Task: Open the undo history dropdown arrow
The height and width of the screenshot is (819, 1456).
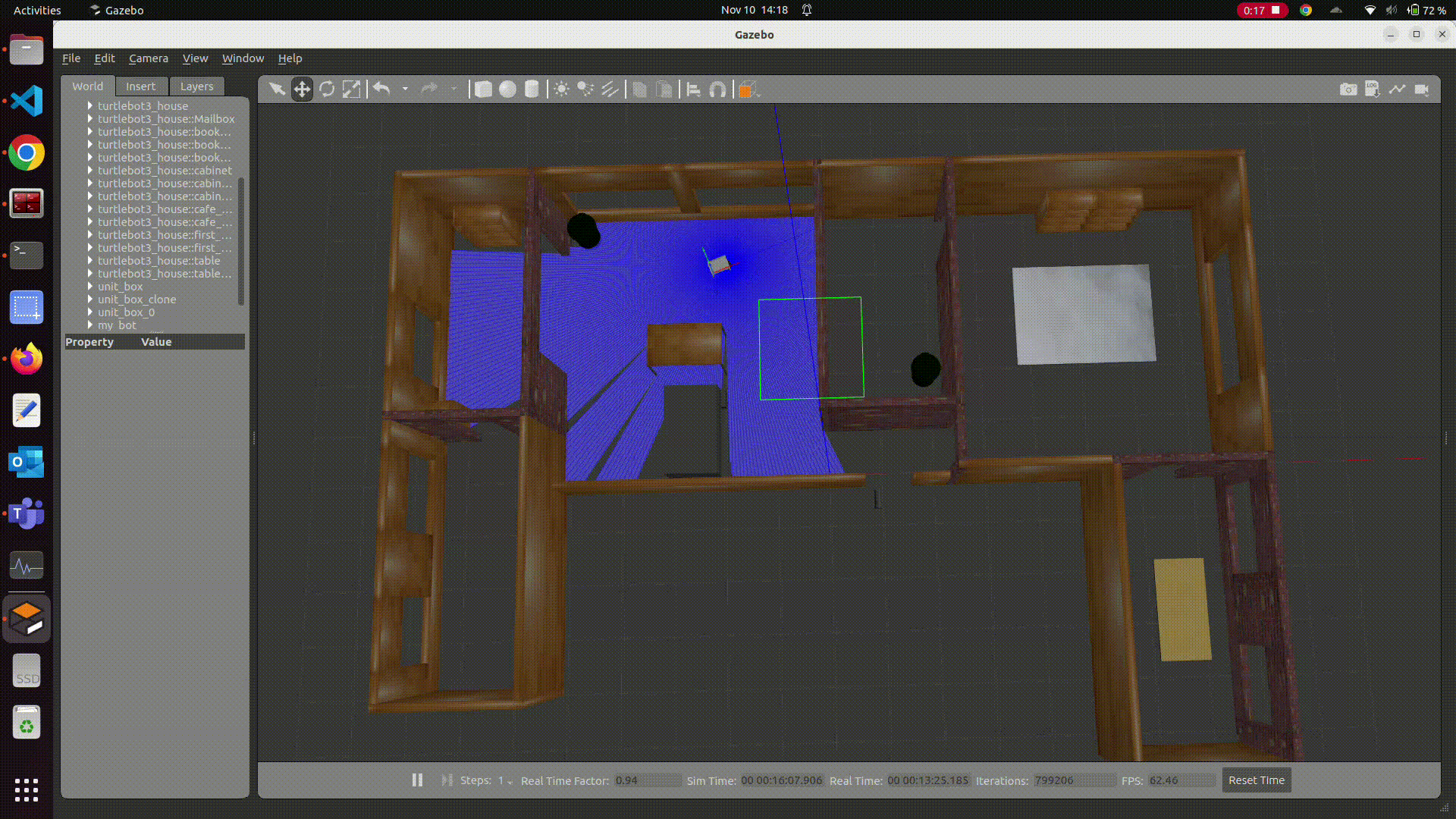Action: point(405,89)
